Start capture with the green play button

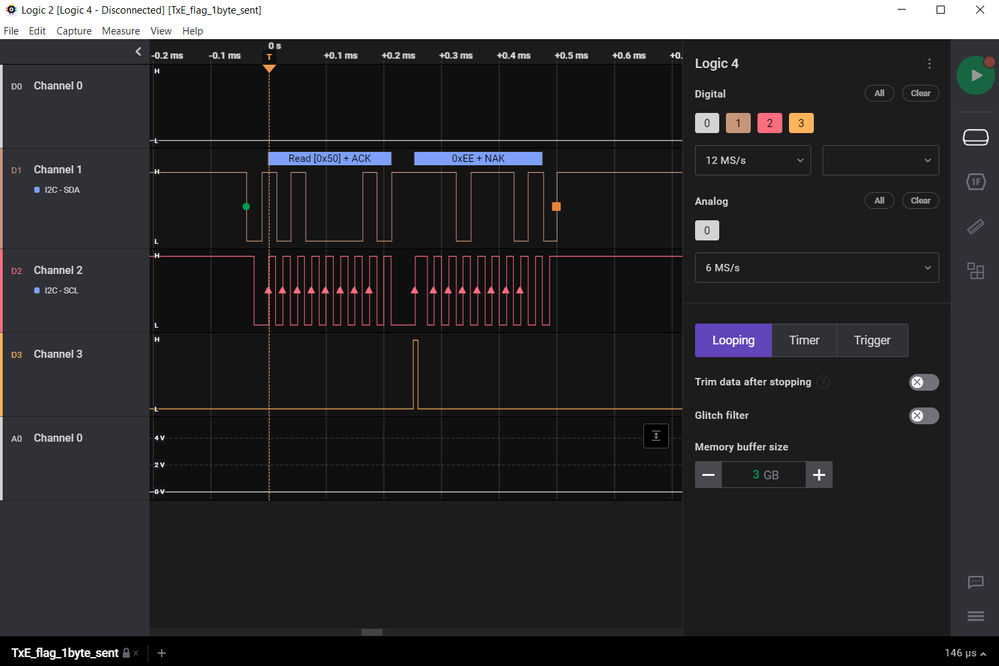point(975,75)
